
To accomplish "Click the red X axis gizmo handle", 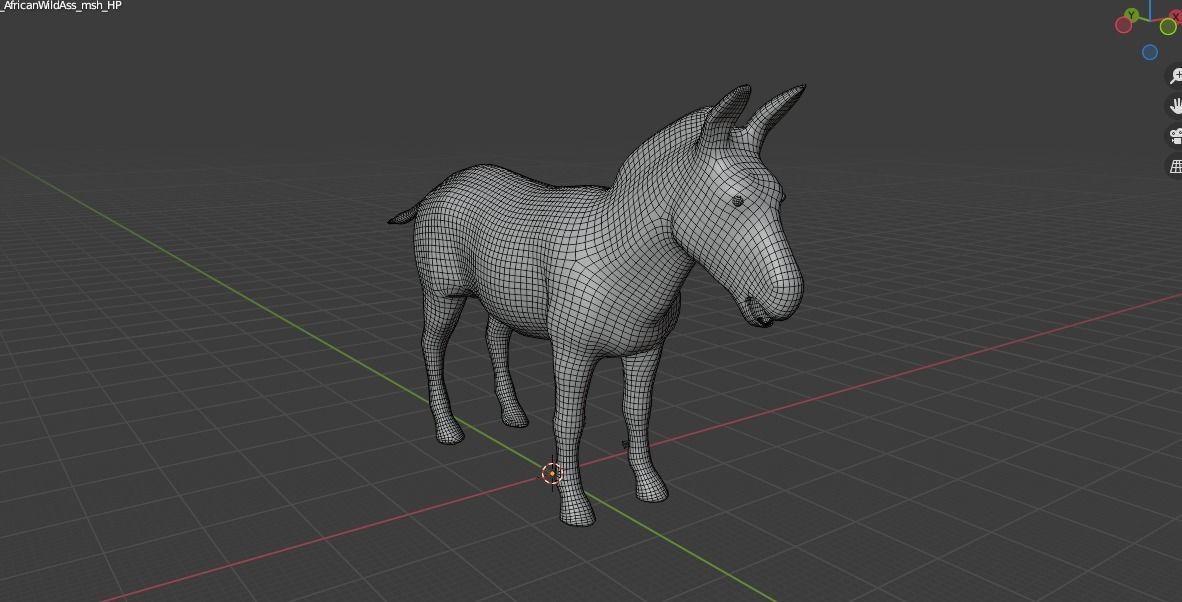I will [1177, 17].
